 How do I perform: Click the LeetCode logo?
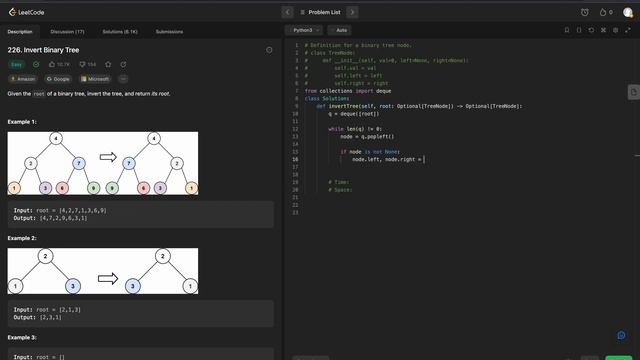[26, 12]
